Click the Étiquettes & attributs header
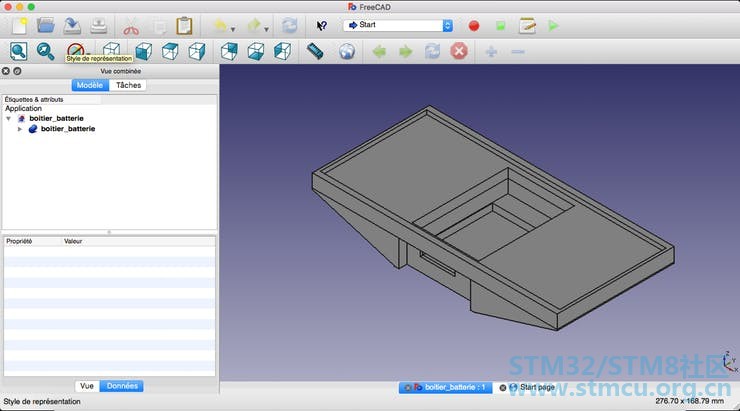 pos(34,100)
